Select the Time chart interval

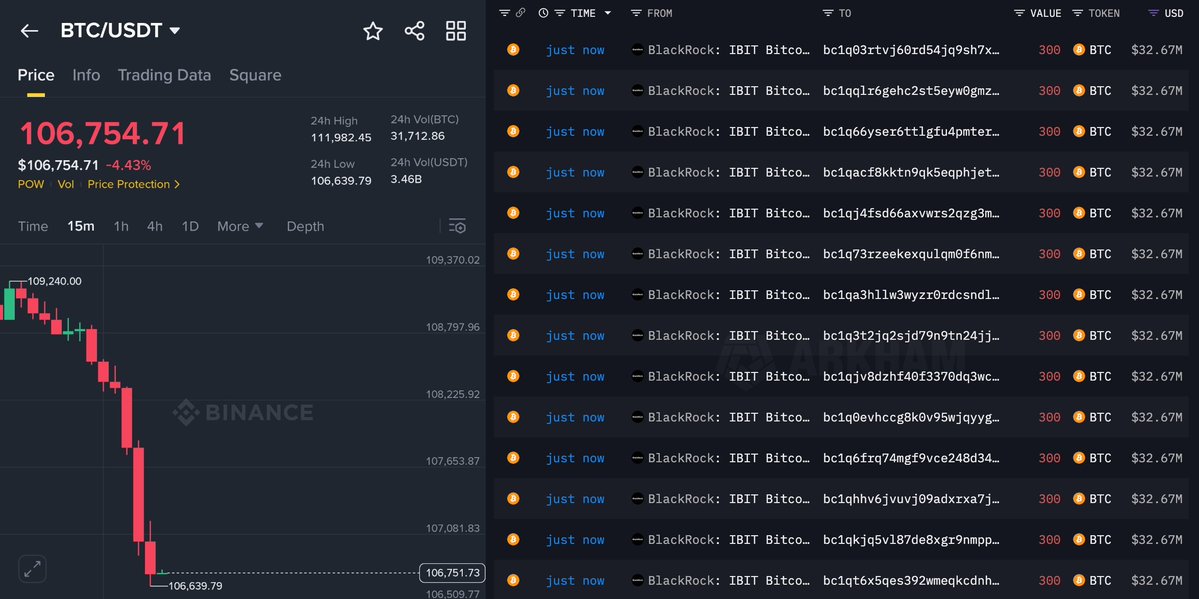coord(33,226)
